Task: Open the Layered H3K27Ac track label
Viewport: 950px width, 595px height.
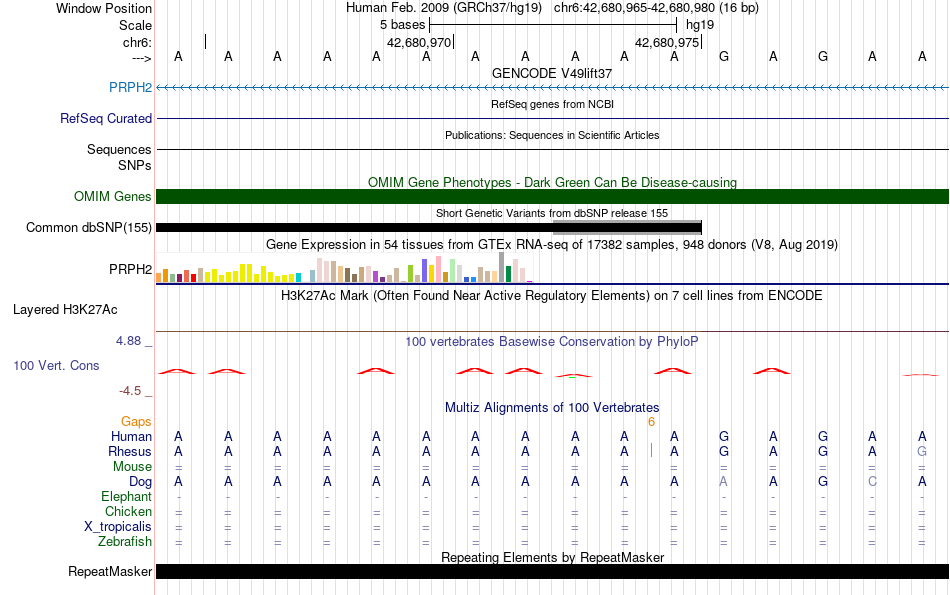Action: coord(65,310)
